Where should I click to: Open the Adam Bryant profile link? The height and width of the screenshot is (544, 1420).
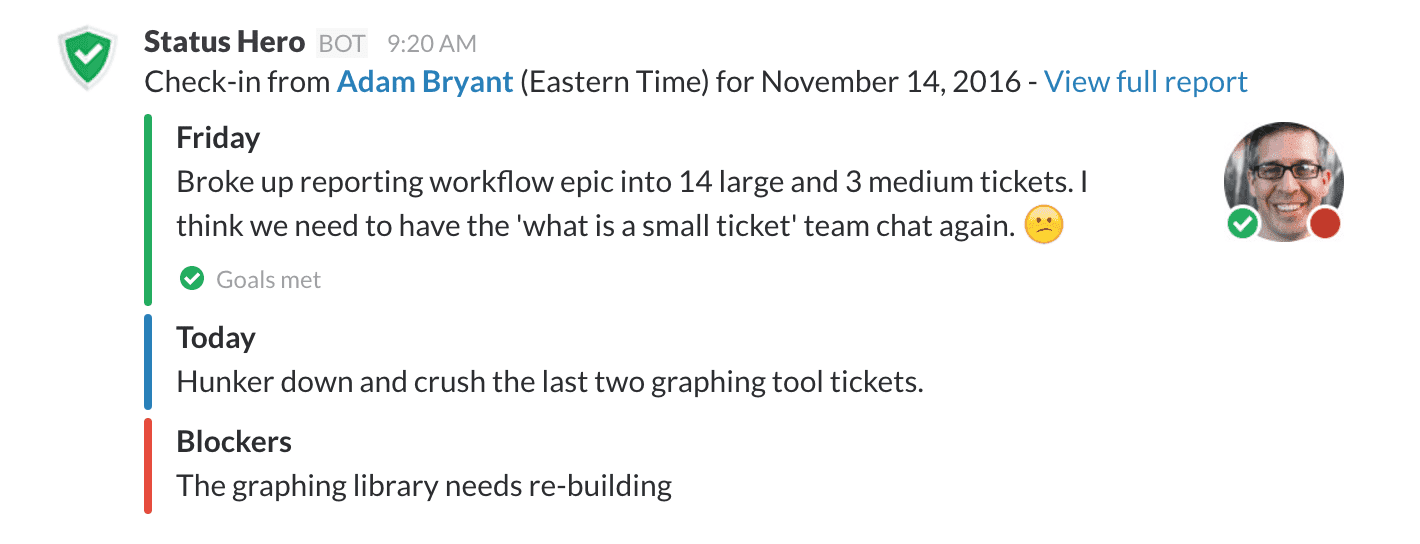click(x=425, y=81)
